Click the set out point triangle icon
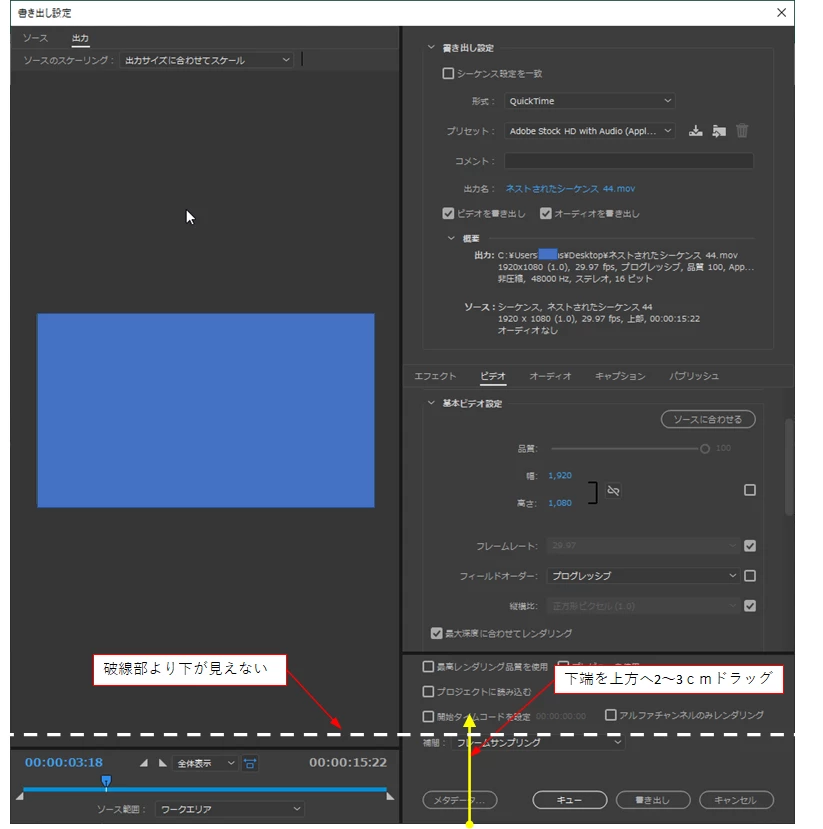The height and width of the screenshot is (829, 823). coord(163,763)
